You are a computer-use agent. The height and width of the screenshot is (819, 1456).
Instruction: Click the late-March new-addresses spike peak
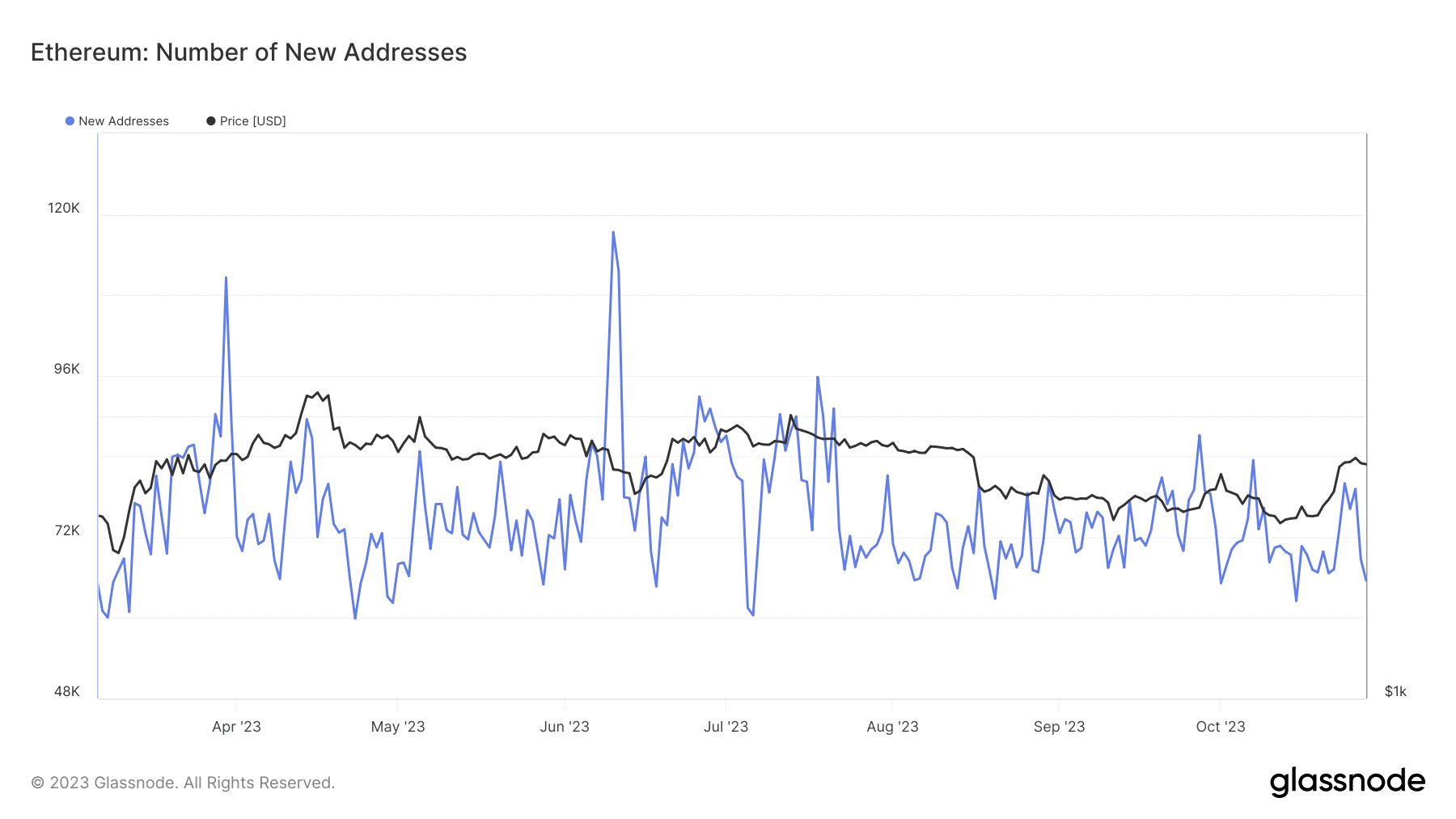tap(226, 277)
